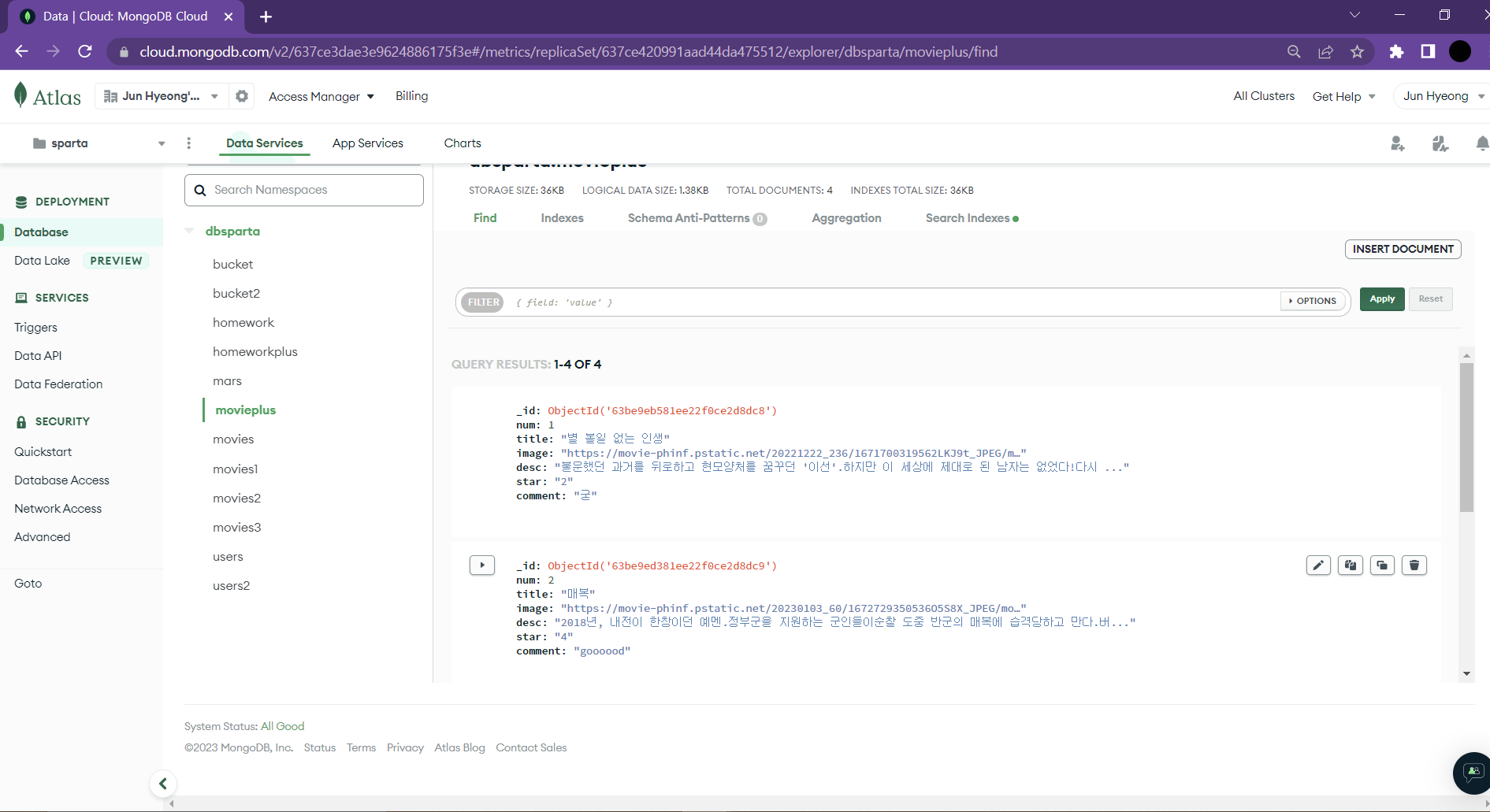Open the browser tab search chevron
The height and width of the screenshot is (812, 1490).
[1354, 15]
